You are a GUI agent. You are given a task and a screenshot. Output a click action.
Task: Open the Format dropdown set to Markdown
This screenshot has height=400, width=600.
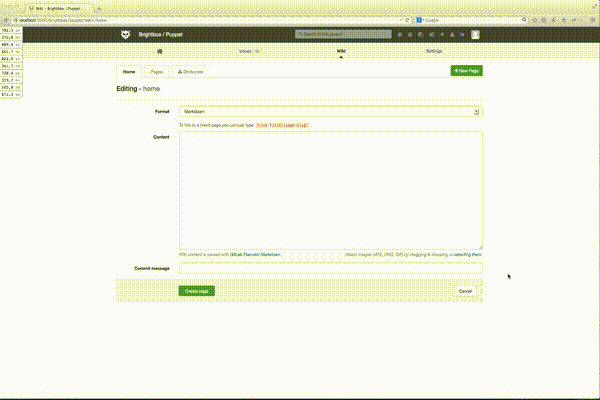[x=330, y=113]
